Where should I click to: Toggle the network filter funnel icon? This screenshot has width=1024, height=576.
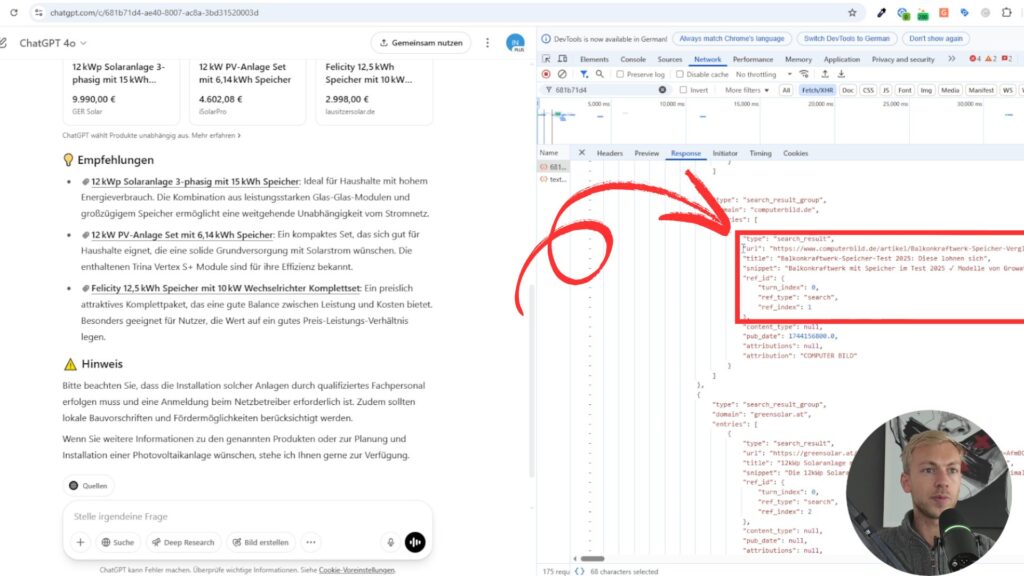pos(584,74)
